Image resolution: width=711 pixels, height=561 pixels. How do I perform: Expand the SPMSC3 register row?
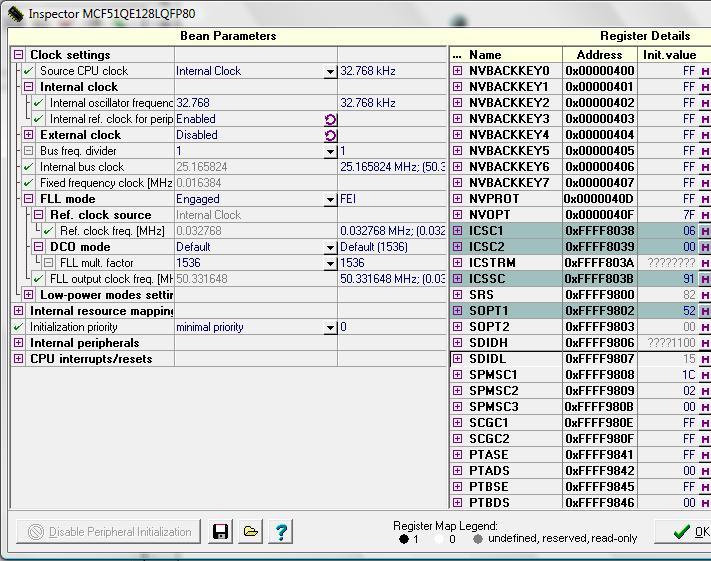pos(458,407)
